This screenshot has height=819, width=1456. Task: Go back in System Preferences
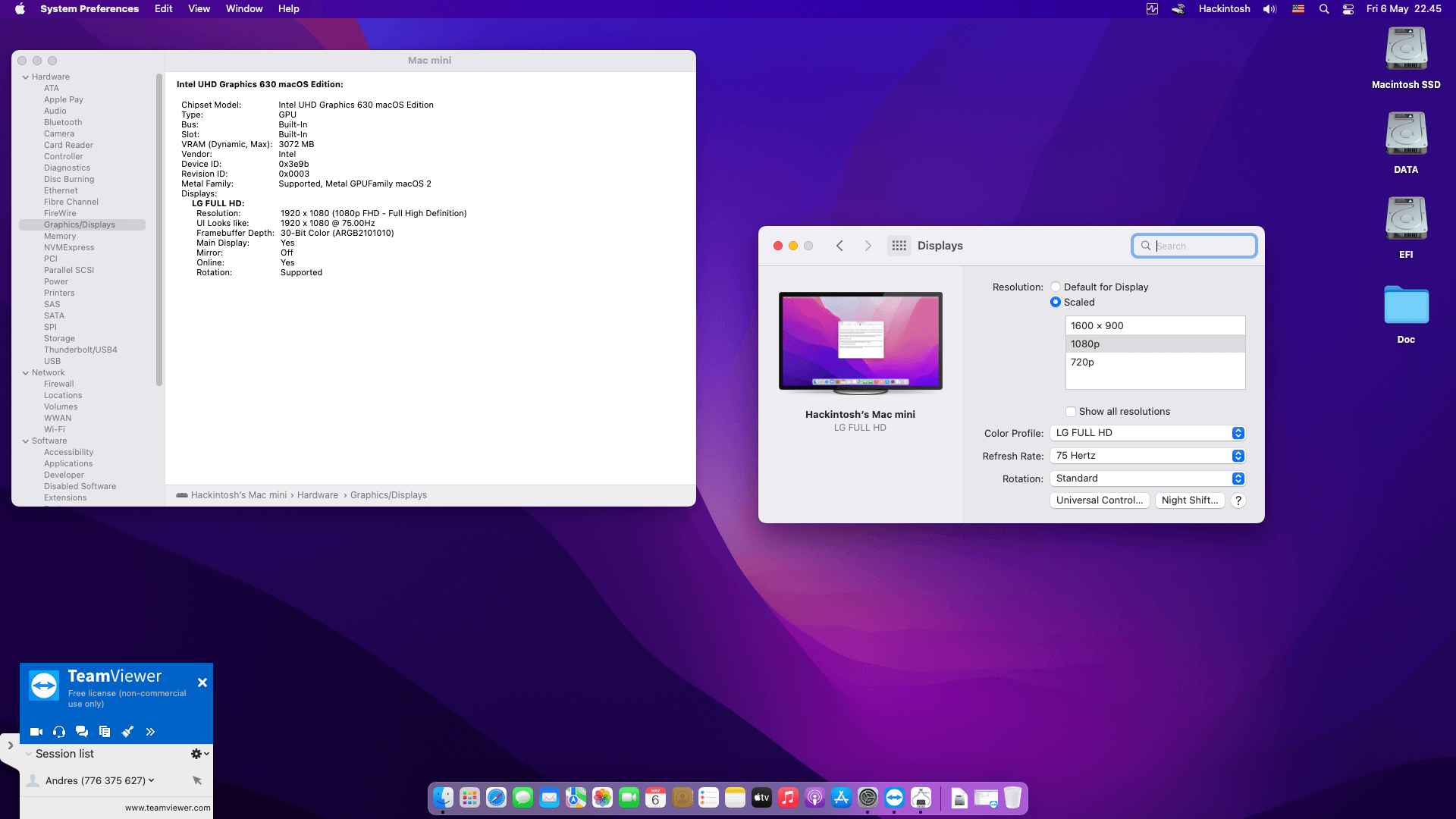(x=839, y=246)
